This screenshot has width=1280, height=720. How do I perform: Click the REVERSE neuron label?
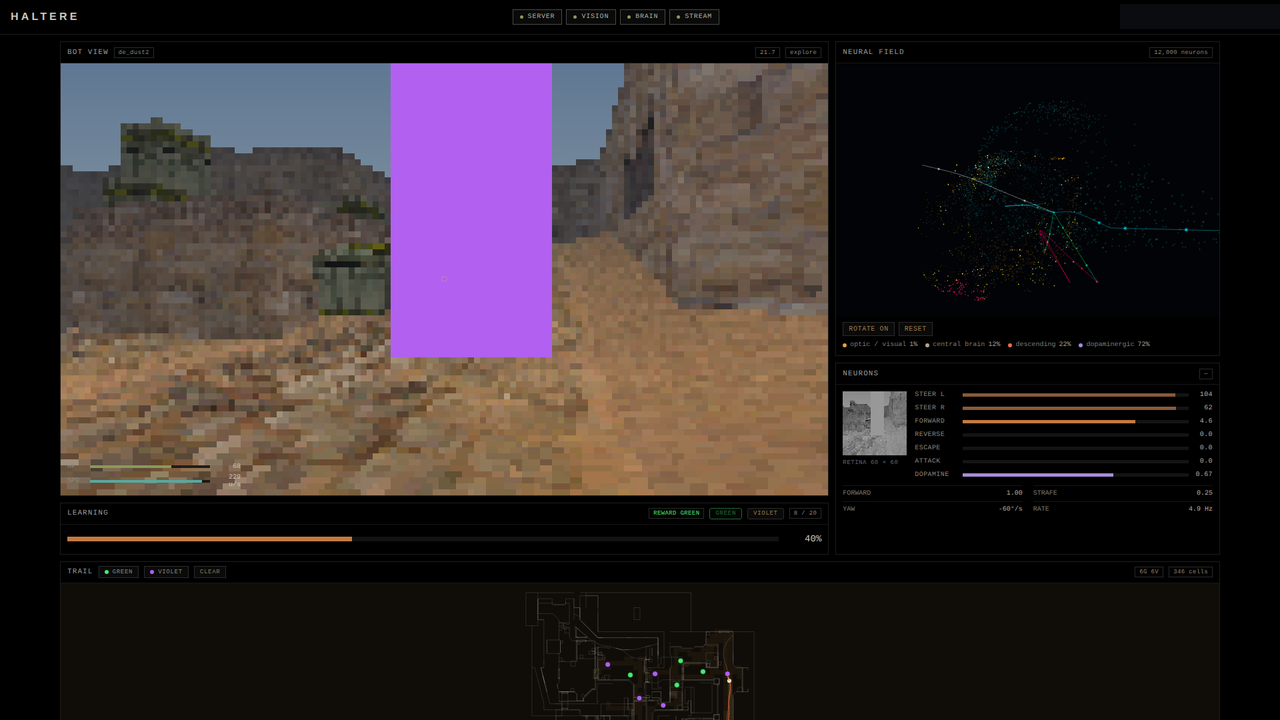[x=930, y=434]
